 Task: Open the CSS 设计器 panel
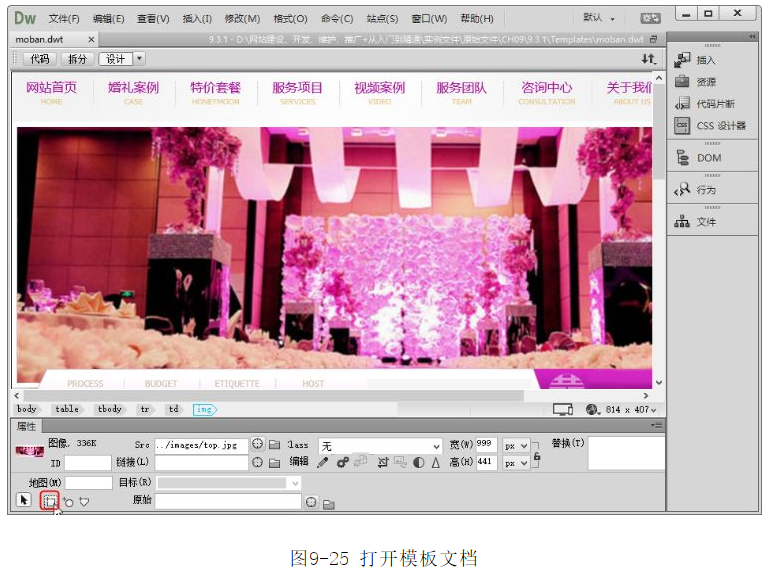tap(714, 126)
